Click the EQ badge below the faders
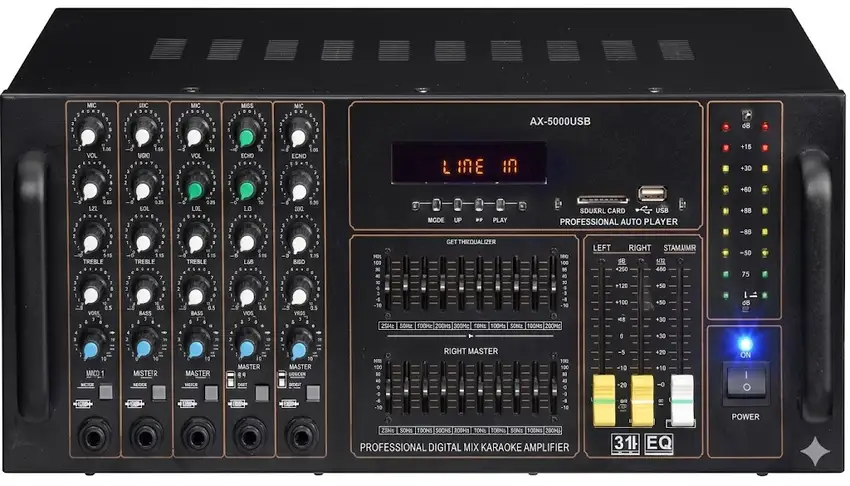Screen dimensions: 850x486 [659, 443]
